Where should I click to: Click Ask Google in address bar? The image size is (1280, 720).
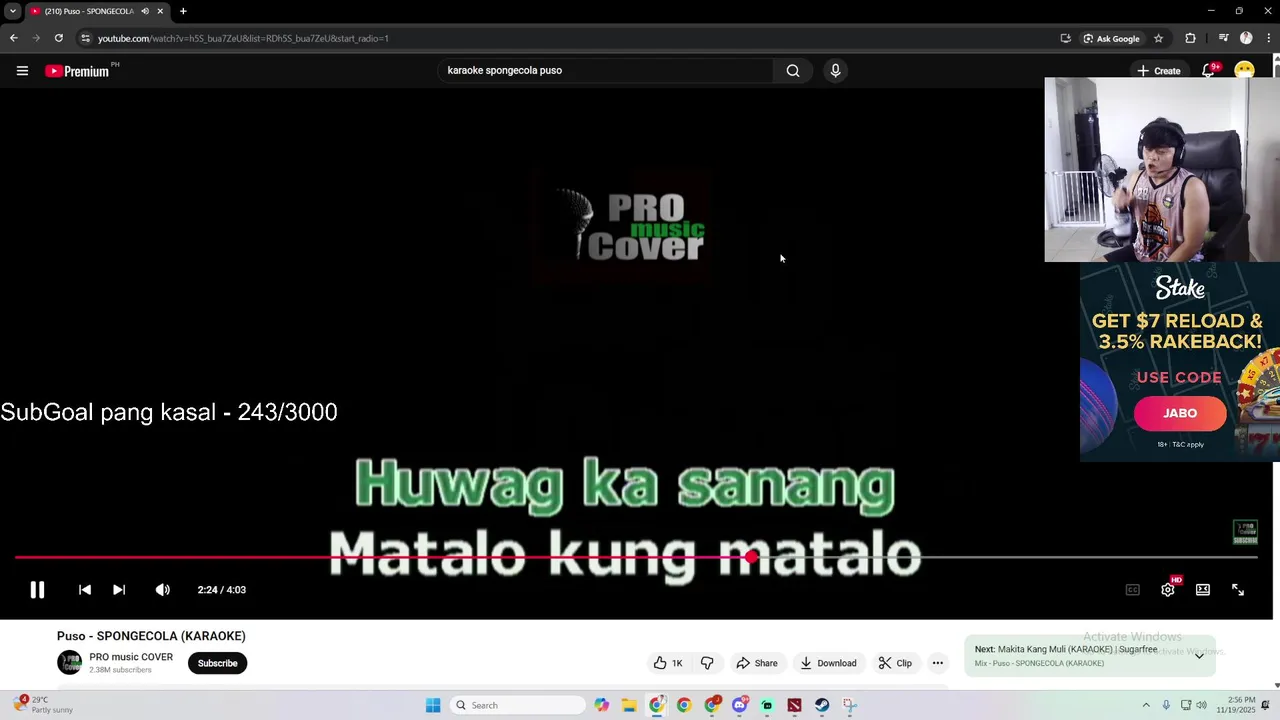pos(1111,38)
